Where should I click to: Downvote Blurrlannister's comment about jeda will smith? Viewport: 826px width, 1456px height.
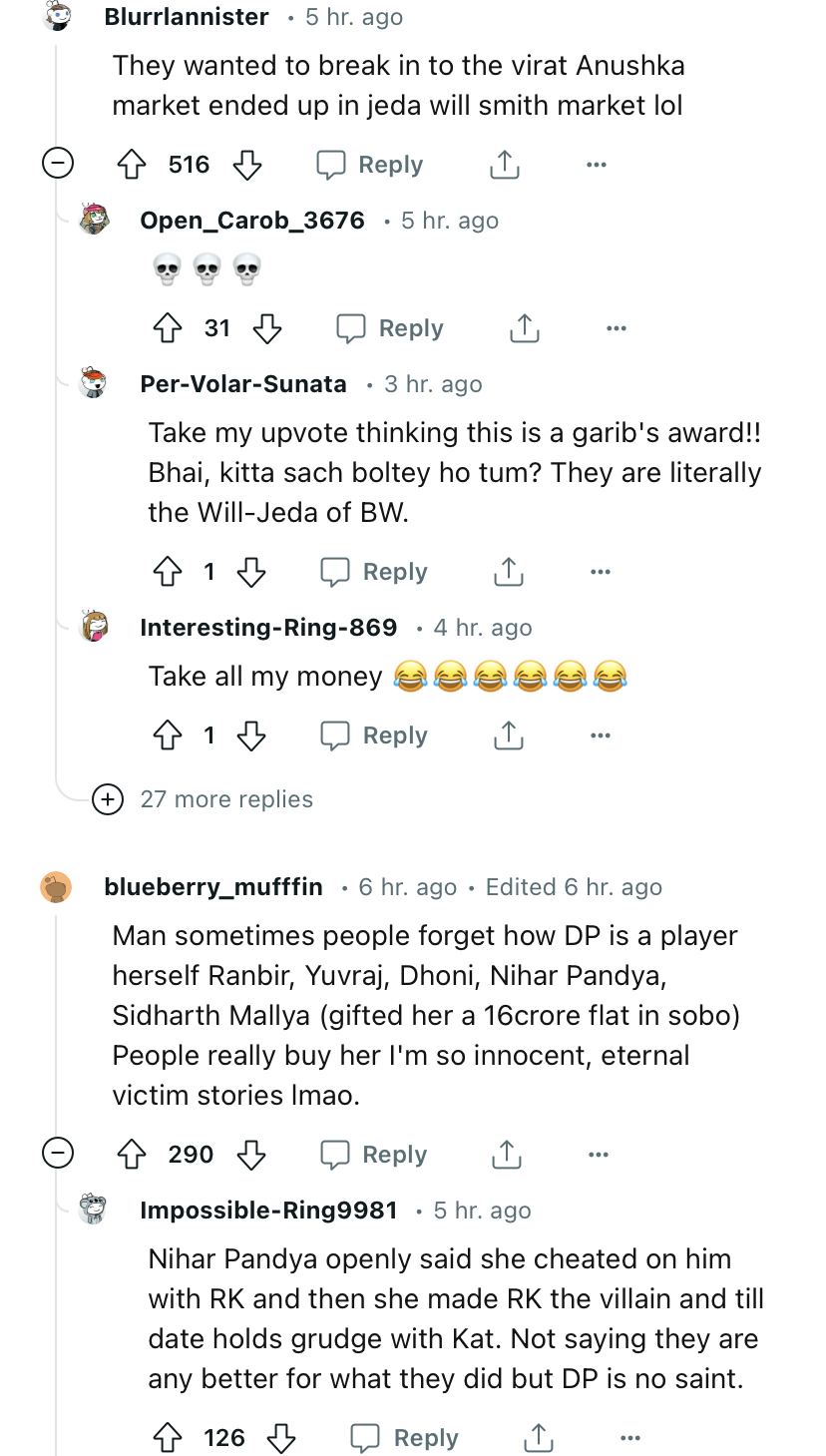click(x=246, y=165)
